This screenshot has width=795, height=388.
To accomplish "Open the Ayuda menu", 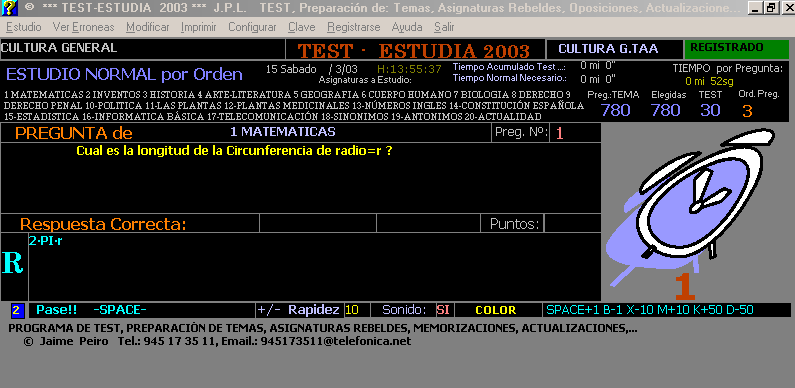I will pos(407,27).
